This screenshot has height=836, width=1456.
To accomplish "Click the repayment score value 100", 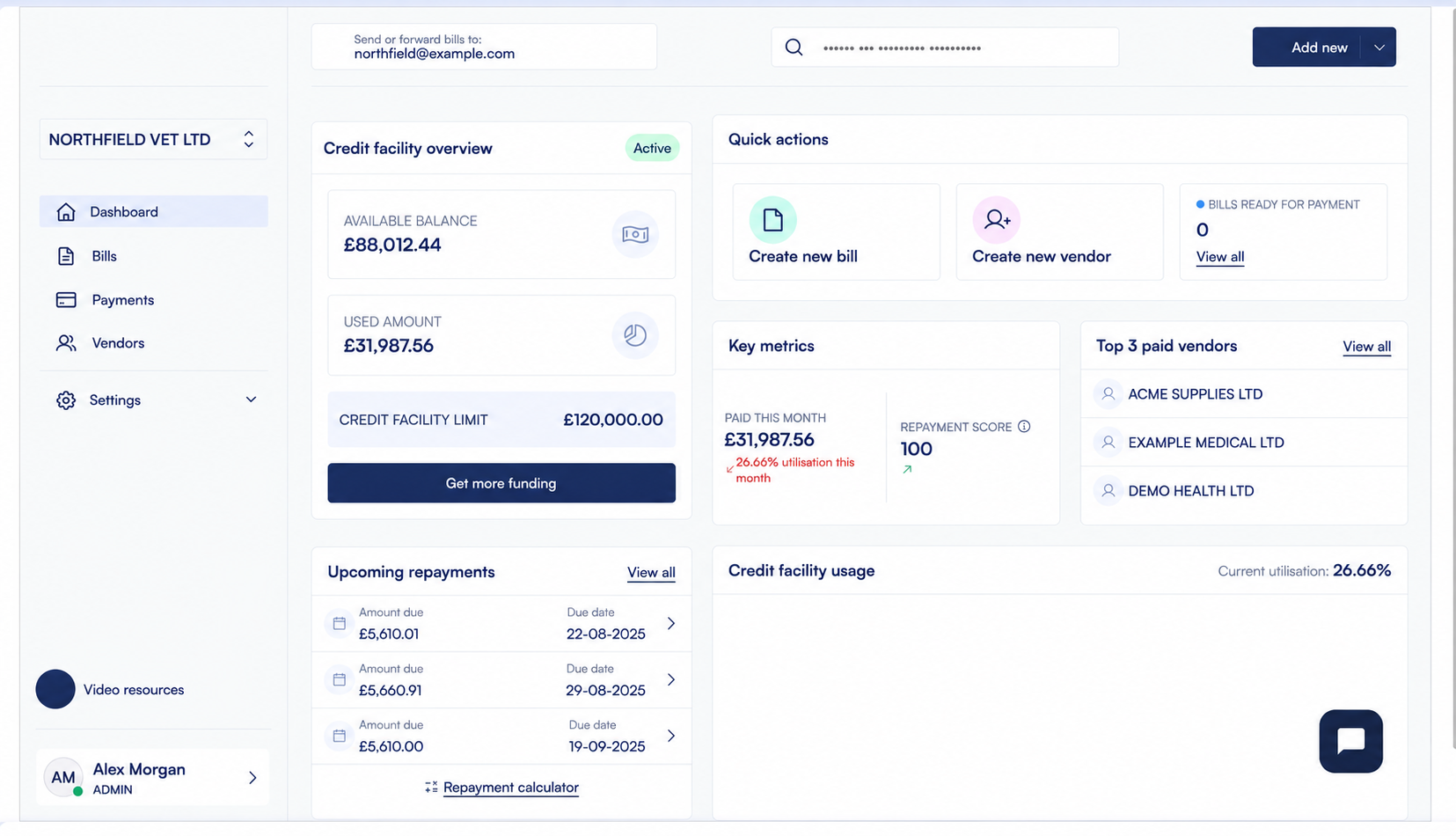I will 916,449.
